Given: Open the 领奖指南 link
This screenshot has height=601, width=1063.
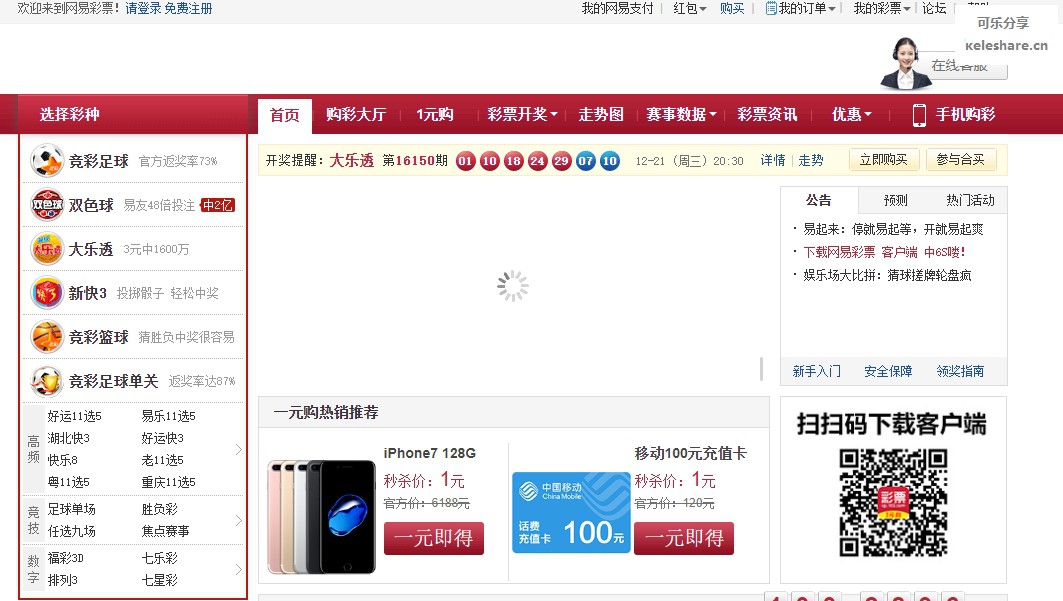Looking at the screenshot, I should (960, 371).
